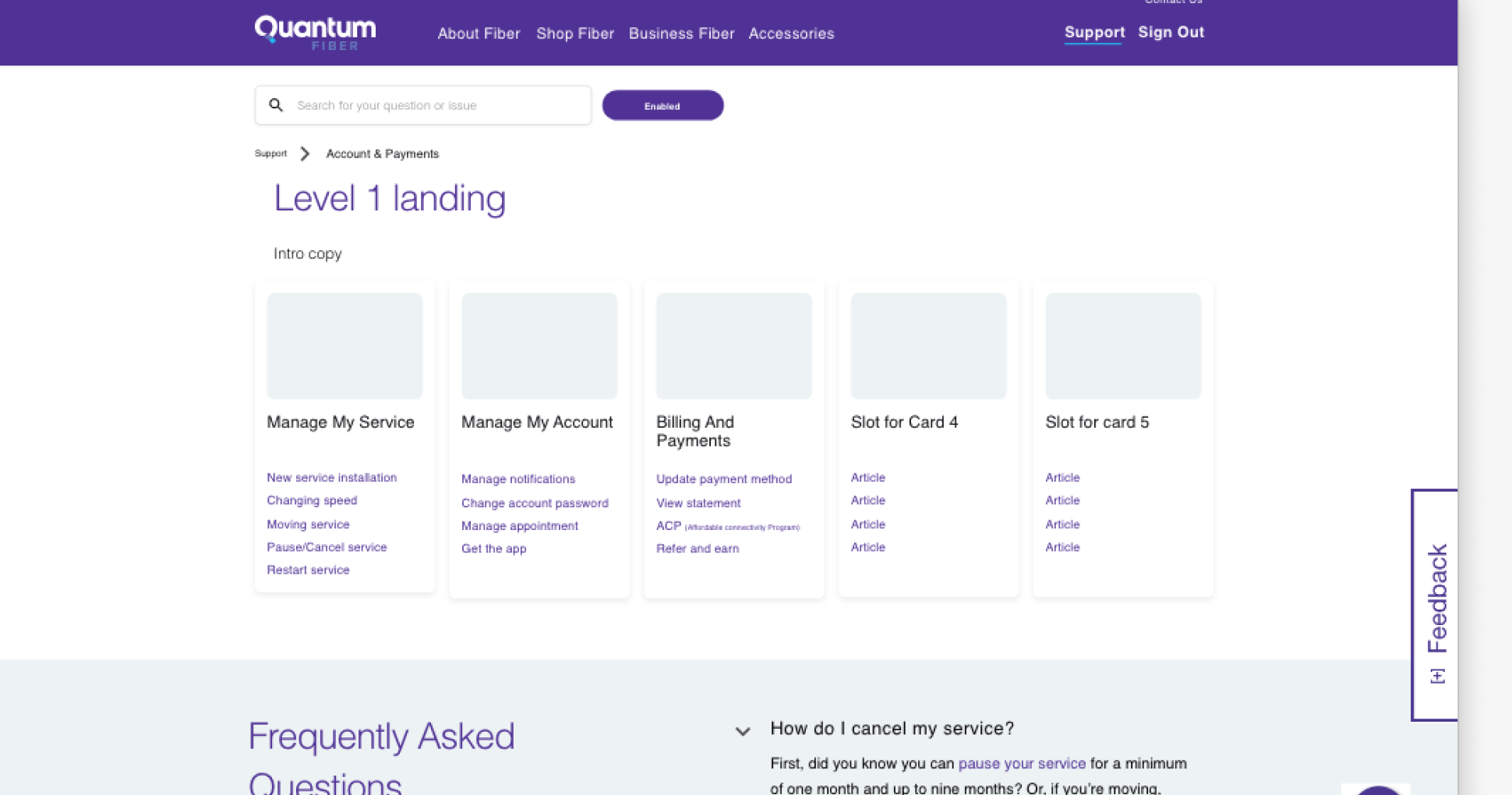This screenshot has height=795, width=1512.
Task: Open Changing speed article
Action: 312,500
